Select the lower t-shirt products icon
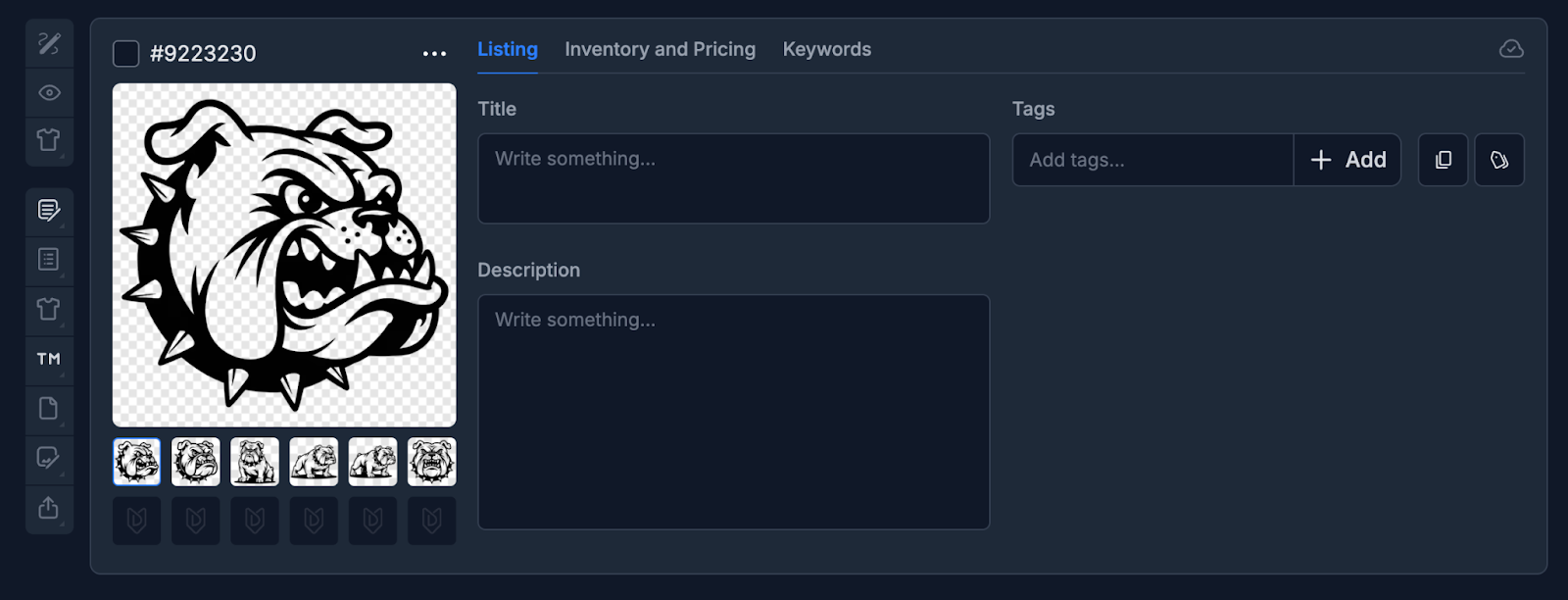 pos(49,309)
